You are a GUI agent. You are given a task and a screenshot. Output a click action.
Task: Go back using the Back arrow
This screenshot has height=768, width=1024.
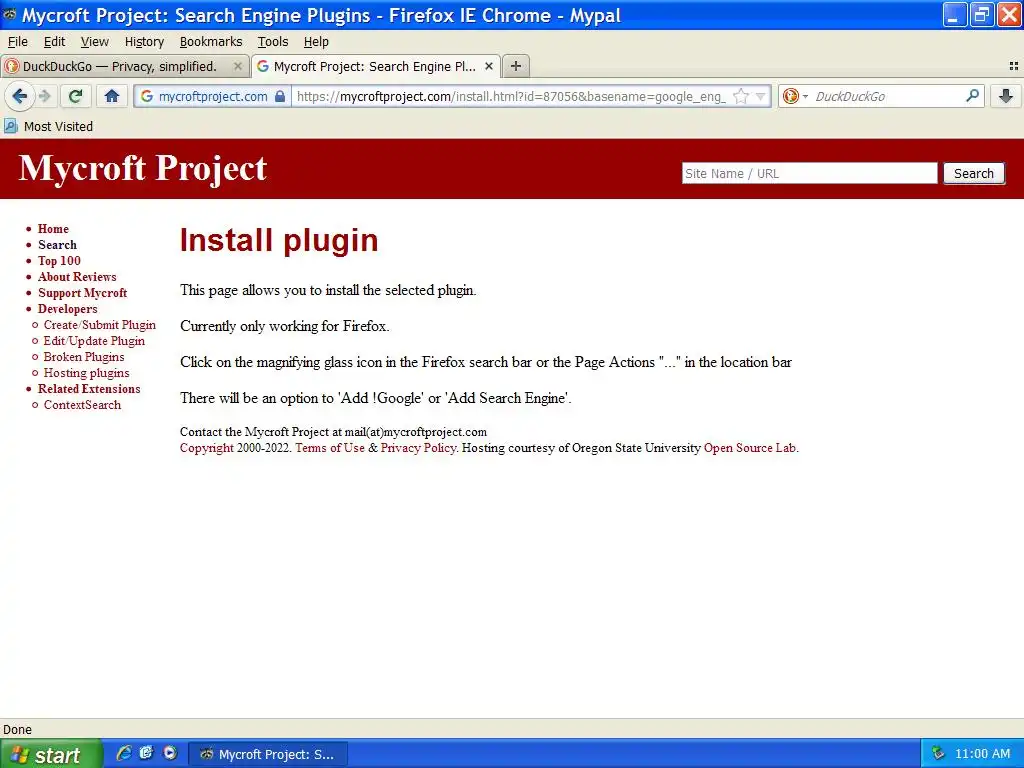20,97
